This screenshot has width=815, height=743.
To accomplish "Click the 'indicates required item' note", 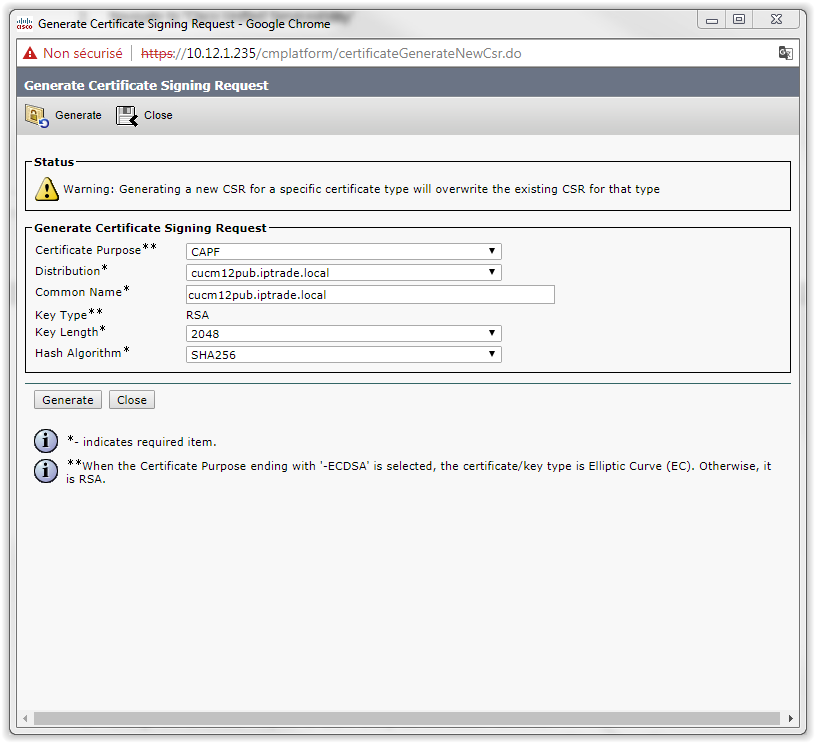I will pos(141,441).
